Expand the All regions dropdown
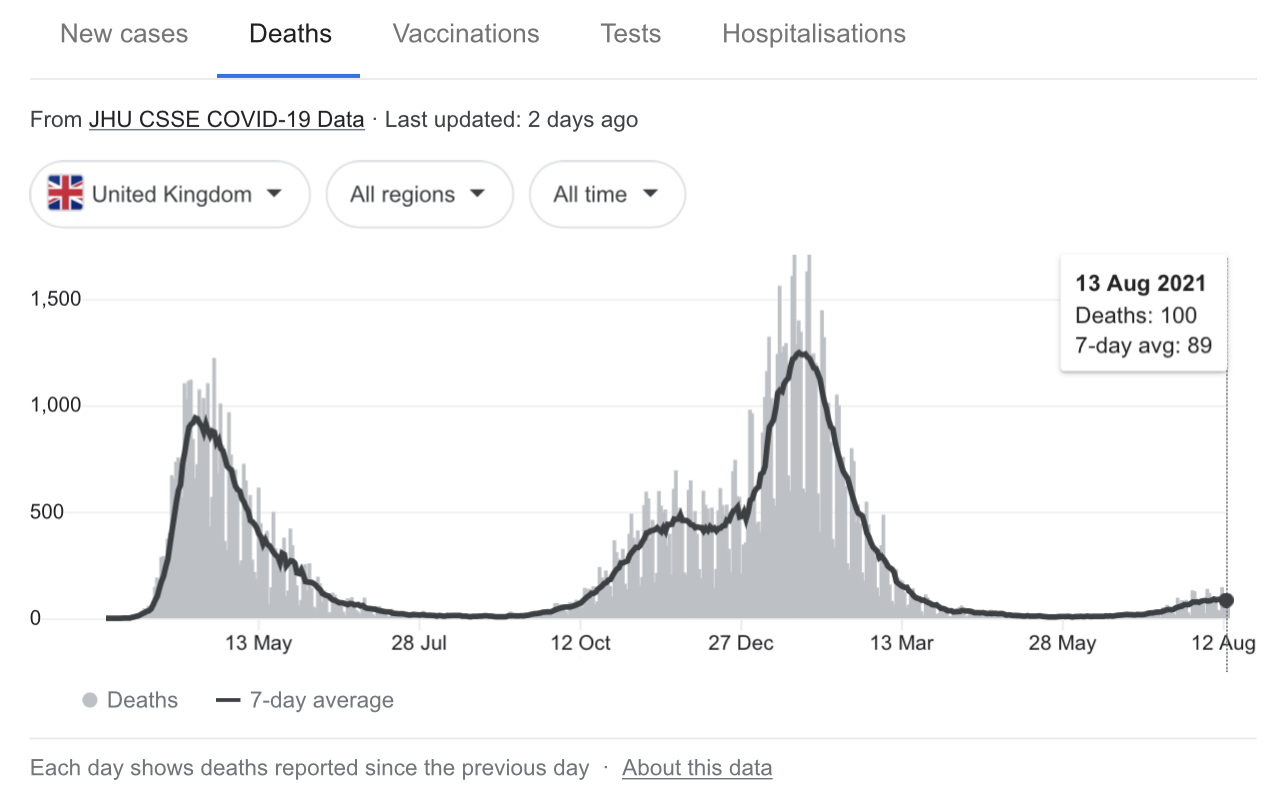Image resolution: width=1266 pixels, height=793 pixels. coord(419,194)
